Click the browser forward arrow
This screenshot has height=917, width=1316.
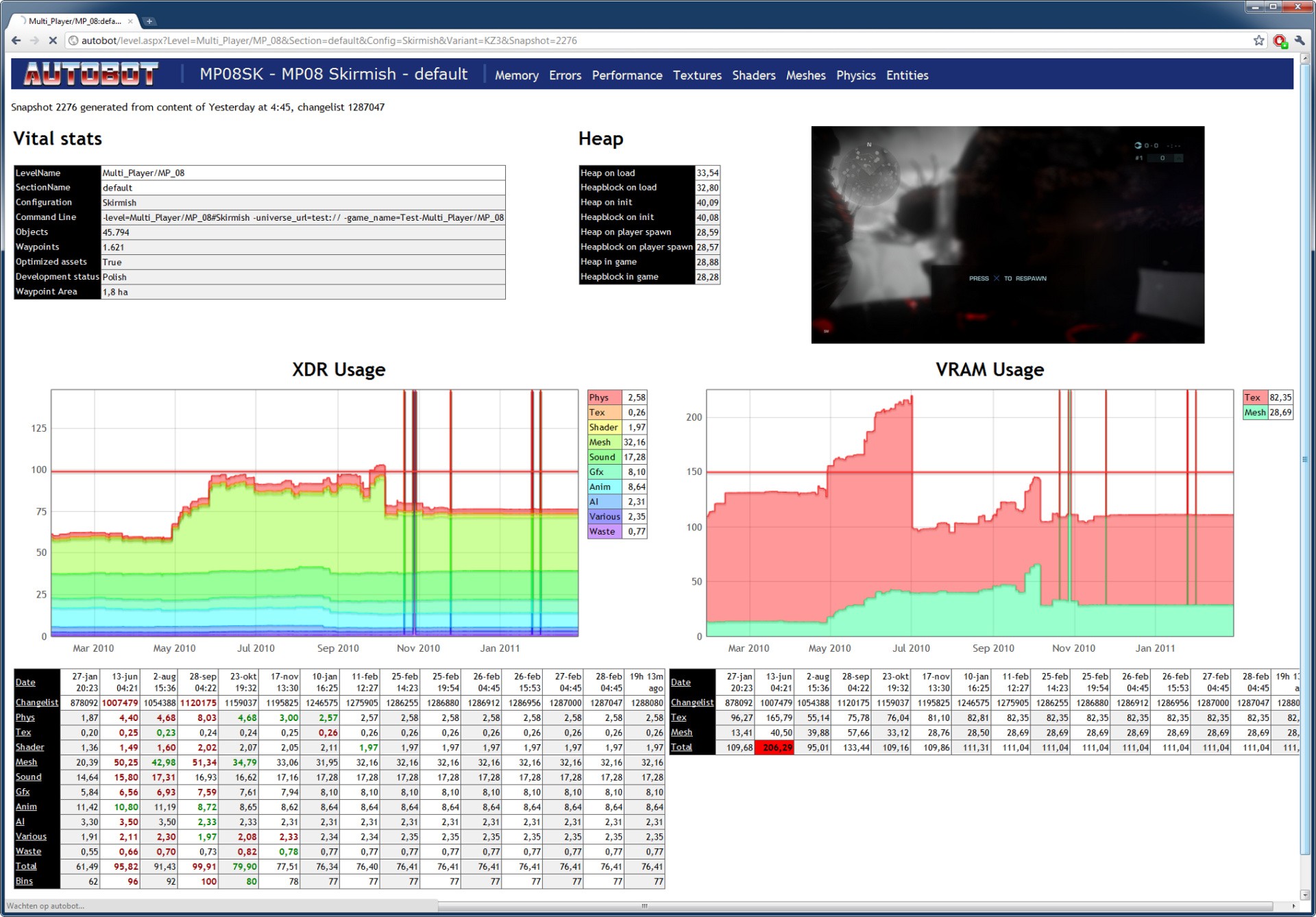pyautogui.click(x=34, y=40)
